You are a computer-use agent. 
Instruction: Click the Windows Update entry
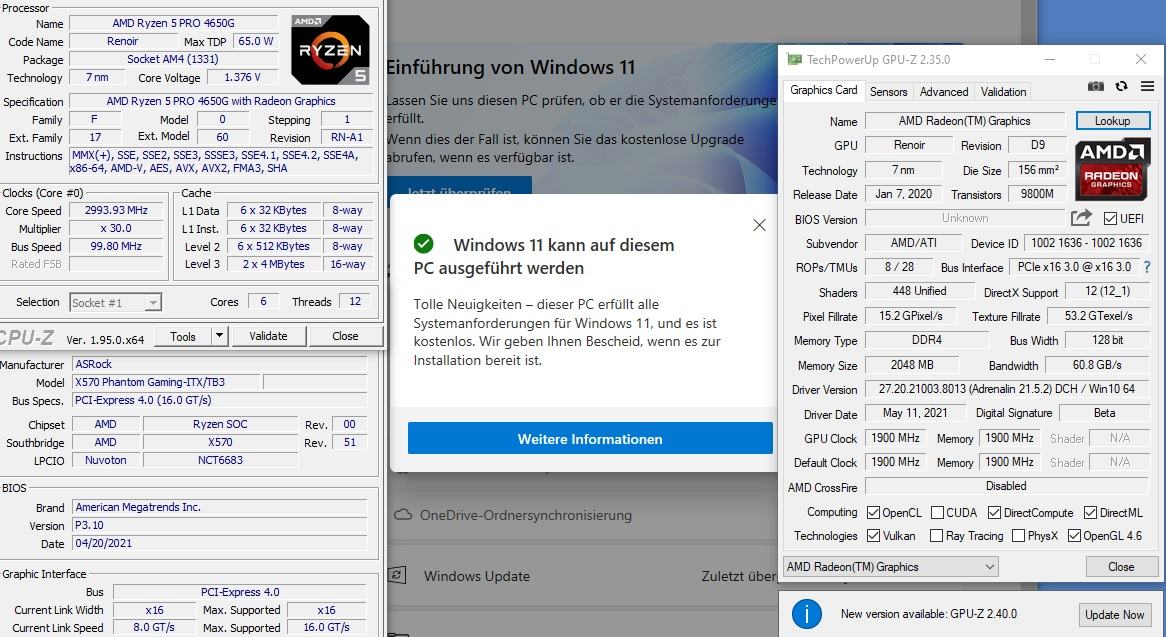[477, 576]
